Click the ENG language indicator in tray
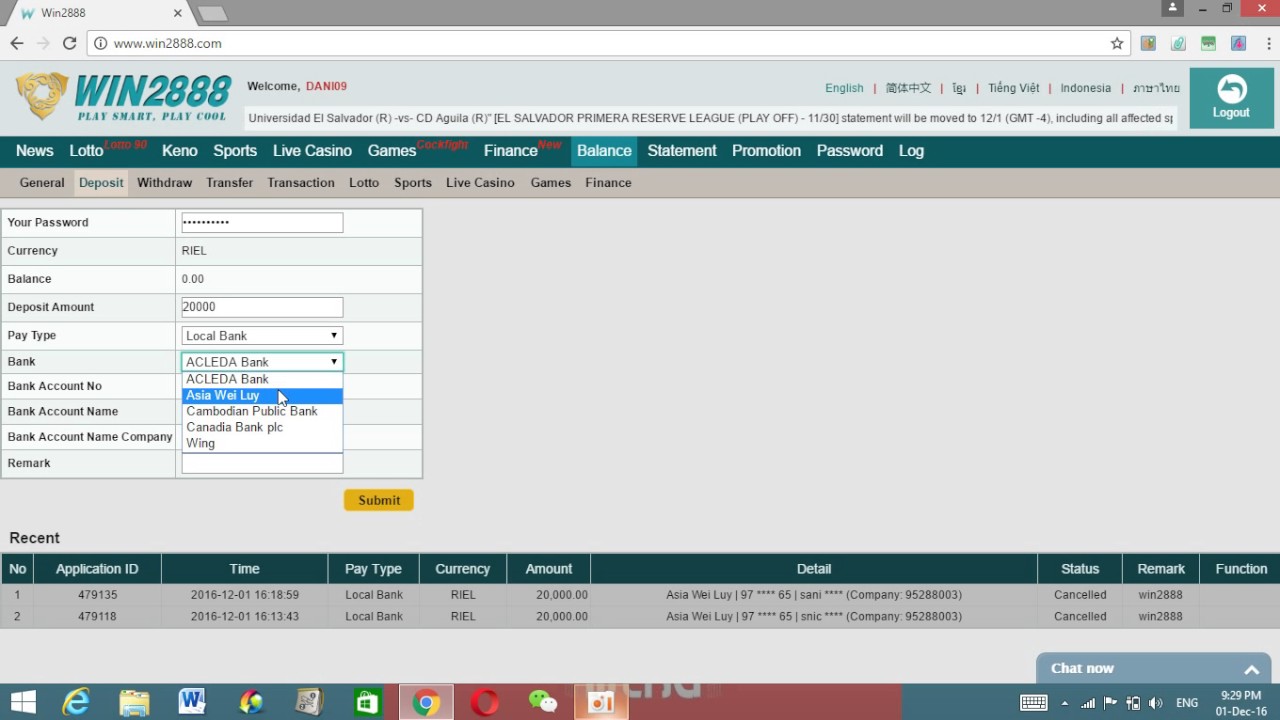Image resolution: width=1280 pixels, height=720 pixels. coord(1187,702)
